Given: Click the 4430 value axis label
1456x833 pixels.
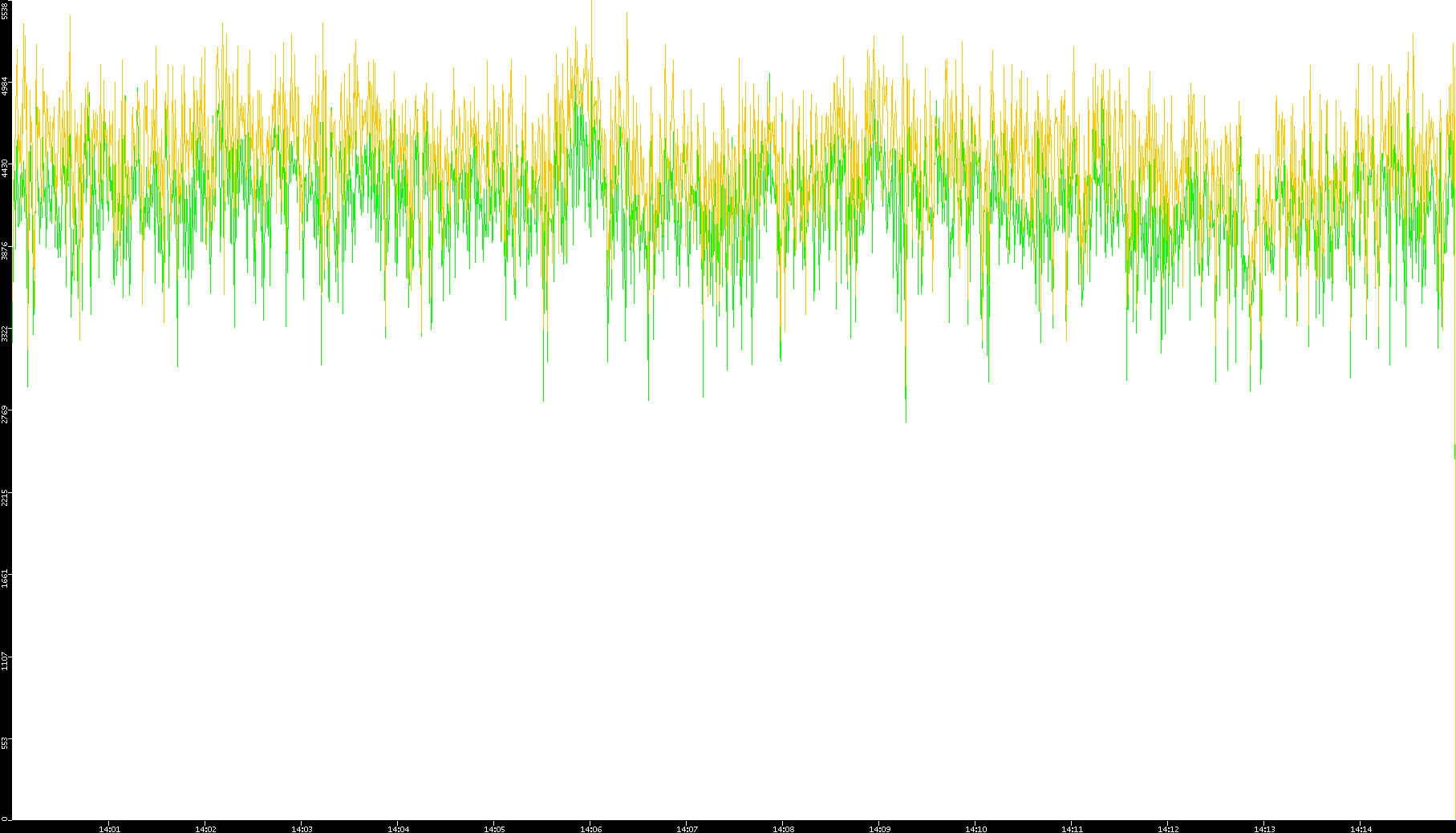Looking at the screenshot, I should pos(5,168).
